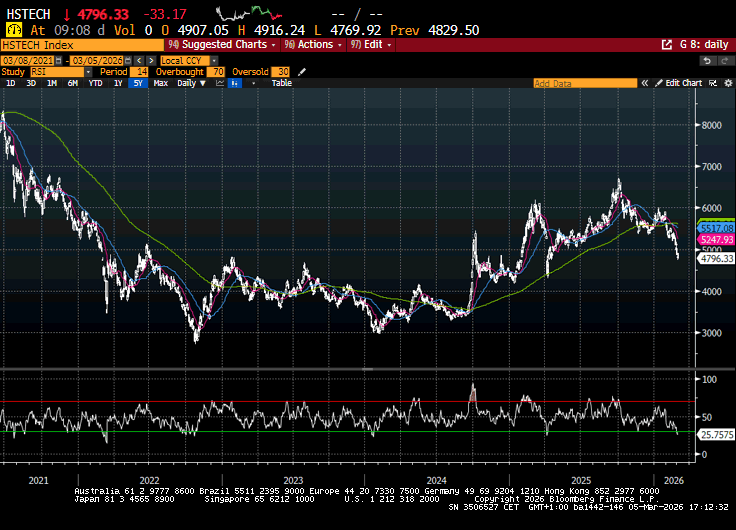This screenshot has width=736, height=530.
Task: Open the Daily periodicity dropdown
Action: coord(190,83)
